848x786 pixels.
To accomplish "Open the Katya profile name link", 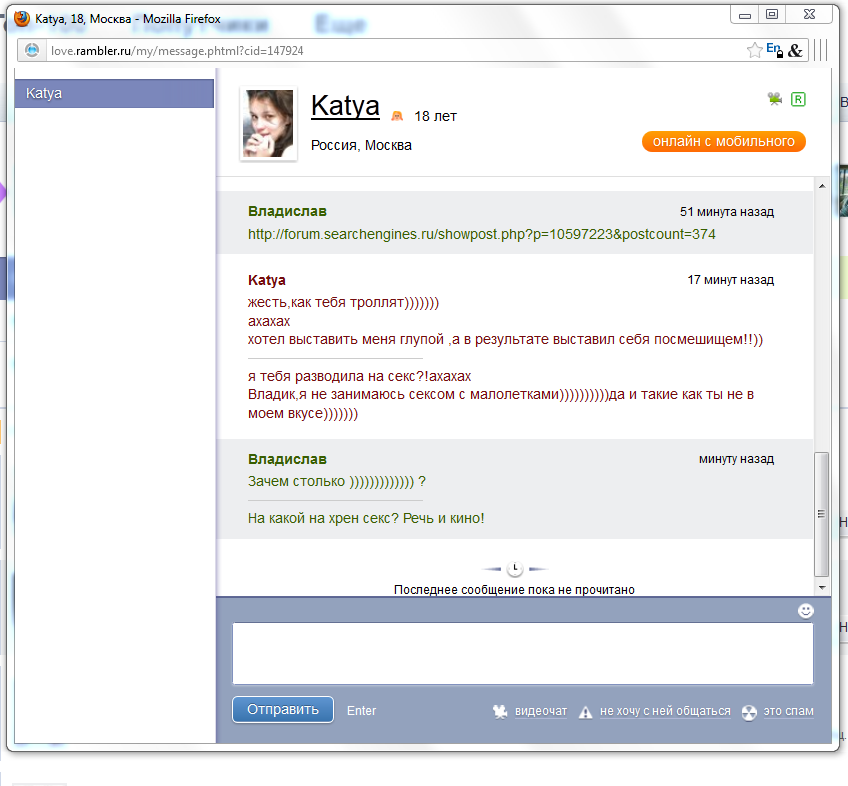I will tap(345, 105).
